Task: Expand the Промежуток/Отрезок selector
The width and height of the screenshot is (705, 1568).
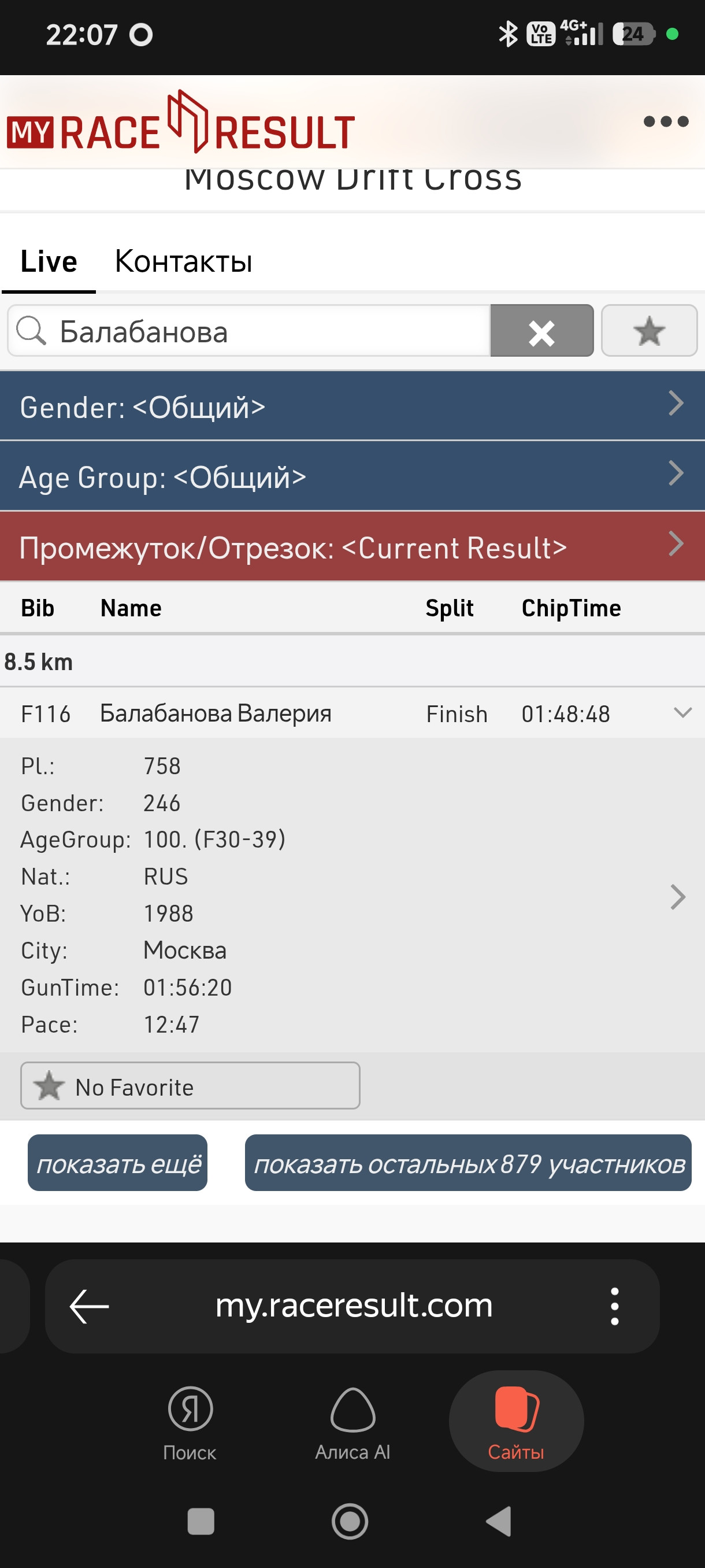Action: pos(352,546)
